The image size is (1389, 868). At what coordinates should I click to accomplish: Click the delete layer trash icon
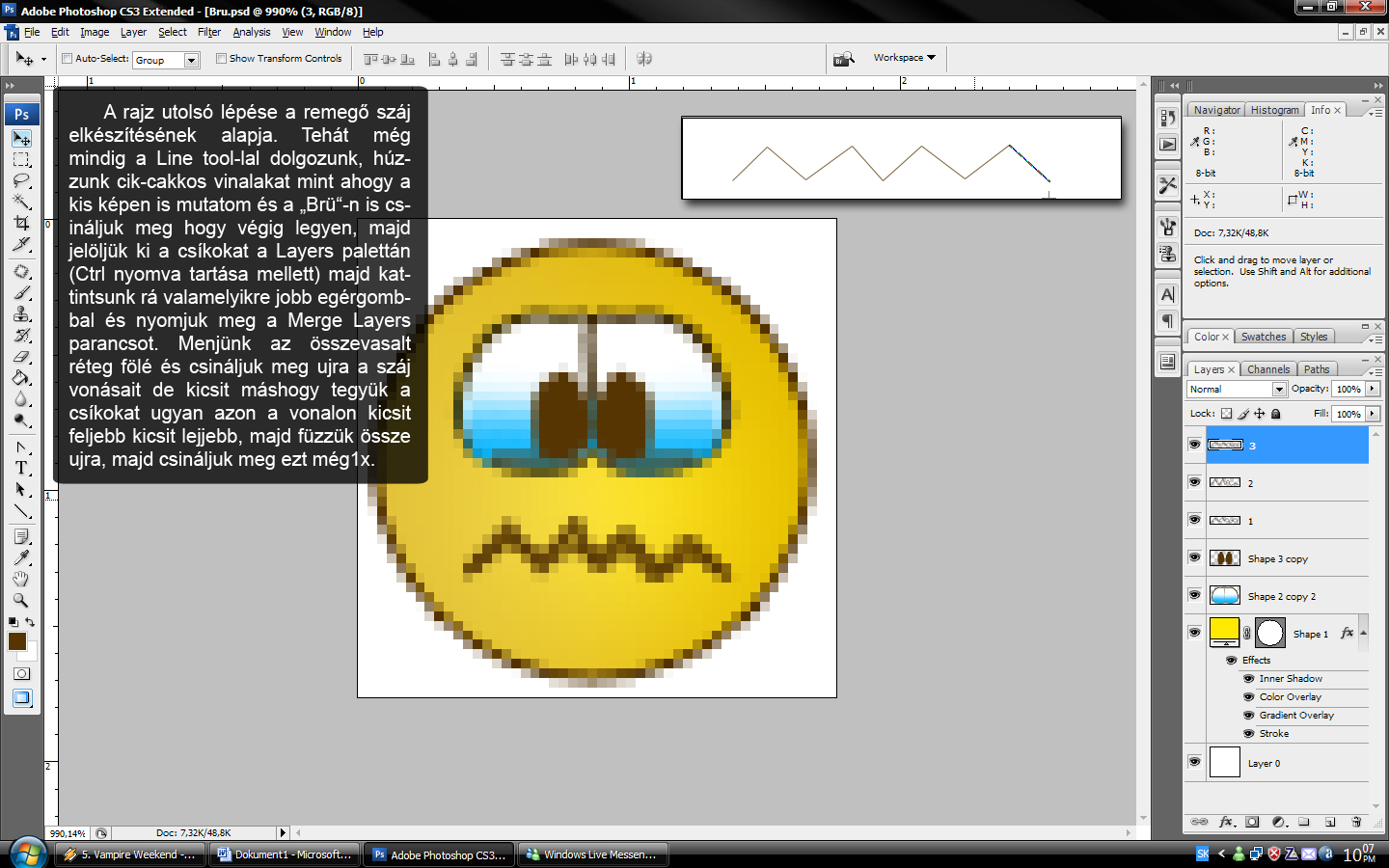pos(1356,822)
